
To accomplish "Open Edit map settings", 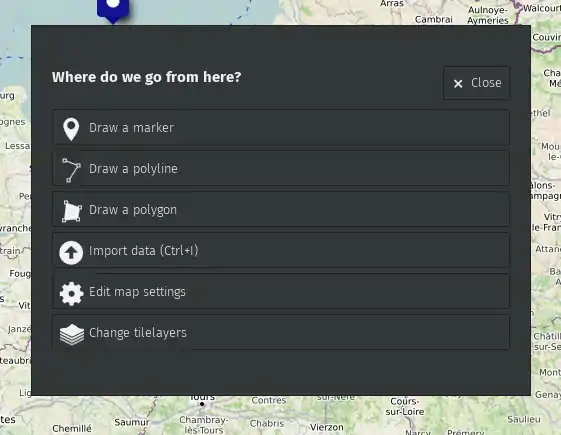I will tap(281, 292).
